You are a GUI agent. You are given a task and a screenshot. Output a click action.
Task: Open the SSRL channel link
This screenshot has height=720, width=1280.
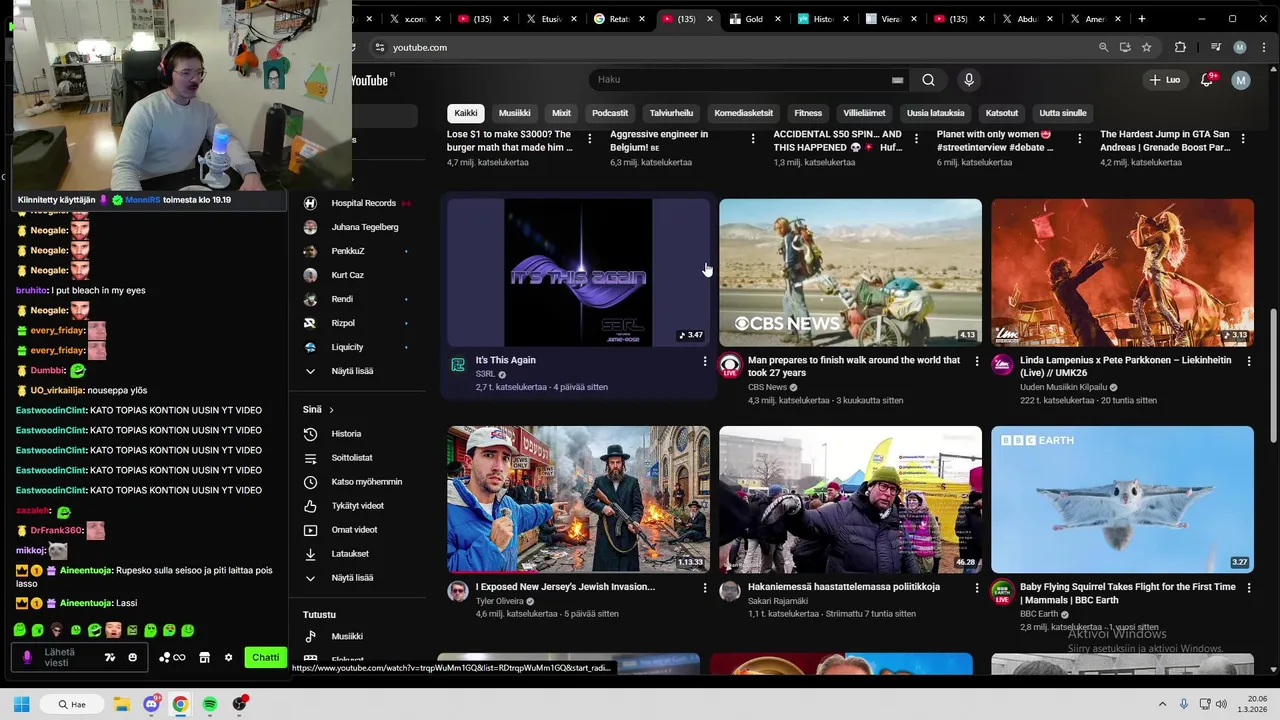tap(485, 374)
